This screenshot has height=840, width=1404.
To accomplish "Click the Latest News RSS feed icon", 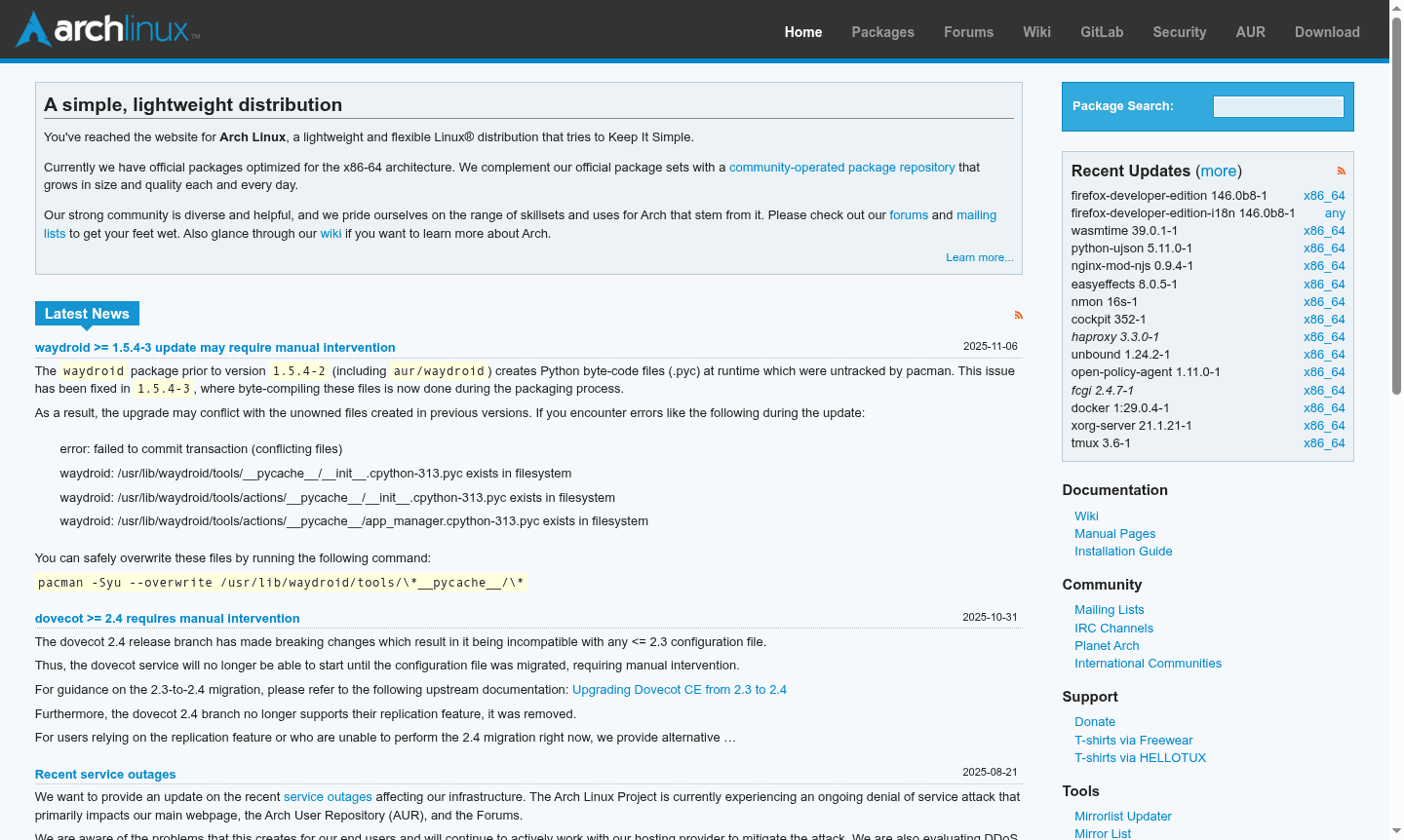I will 1019,315.
